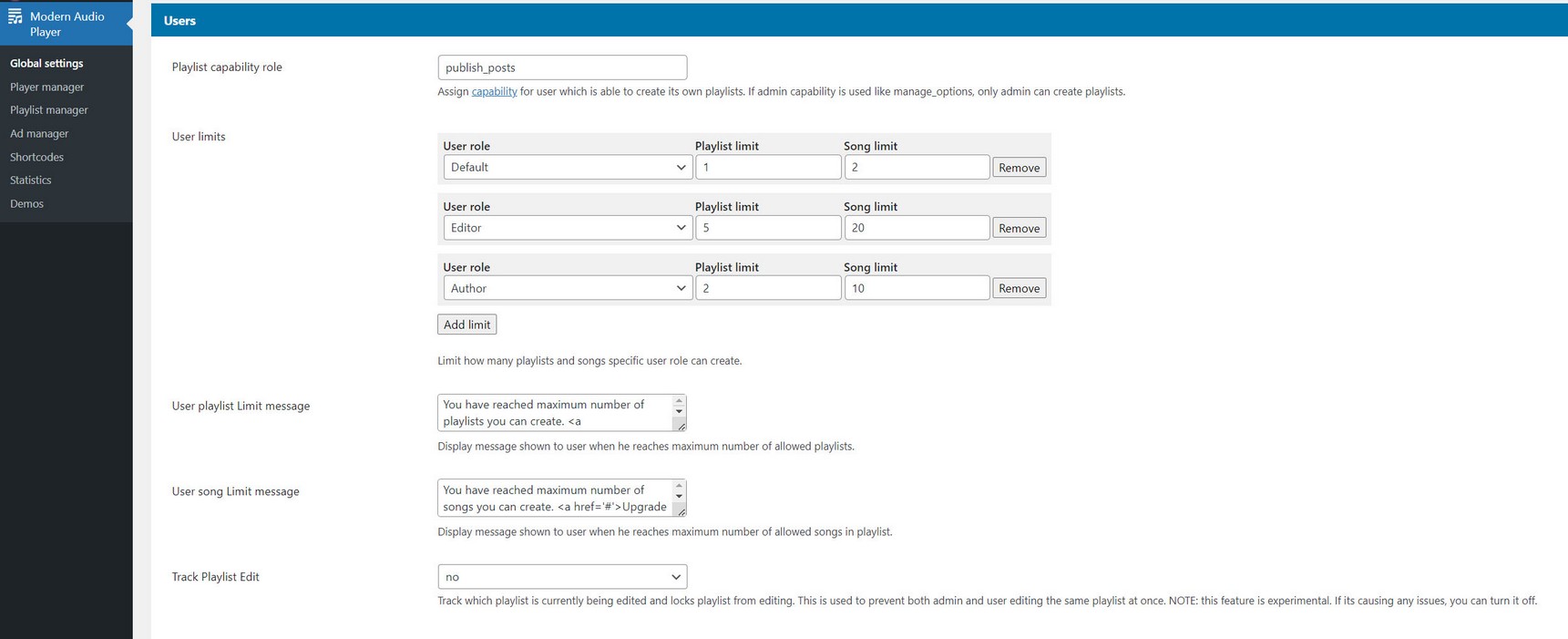View the Statistics page
Viewport: 1568px width, 639px height.
coord(31,180)
